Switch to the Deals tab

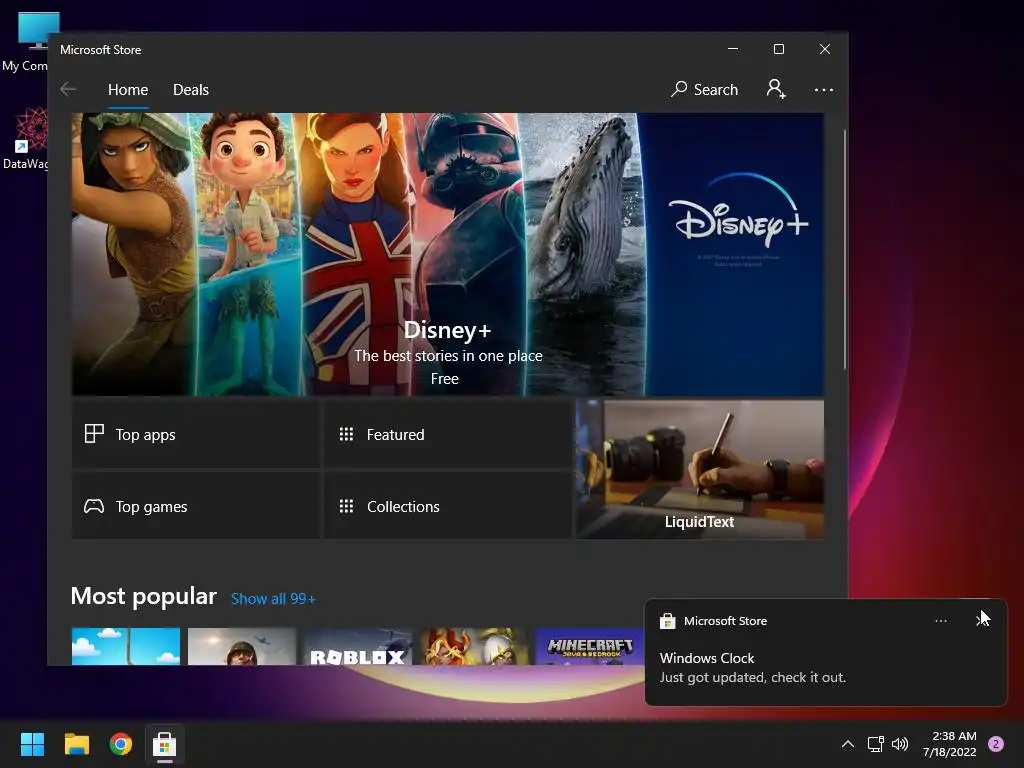click(191, 89)
